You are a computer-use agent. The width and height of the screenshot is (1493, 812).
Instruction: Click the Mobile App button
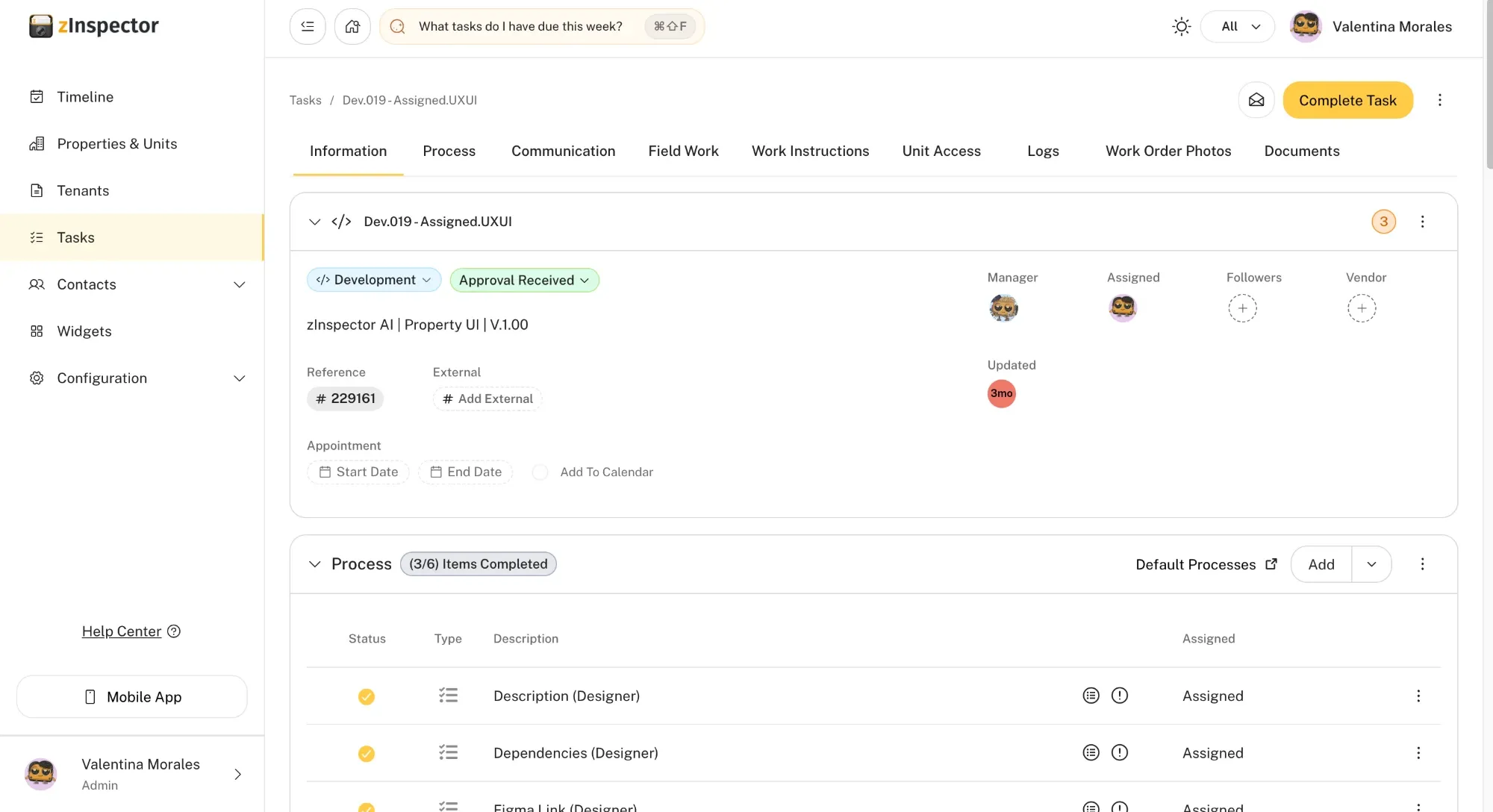tap(132, 697)
